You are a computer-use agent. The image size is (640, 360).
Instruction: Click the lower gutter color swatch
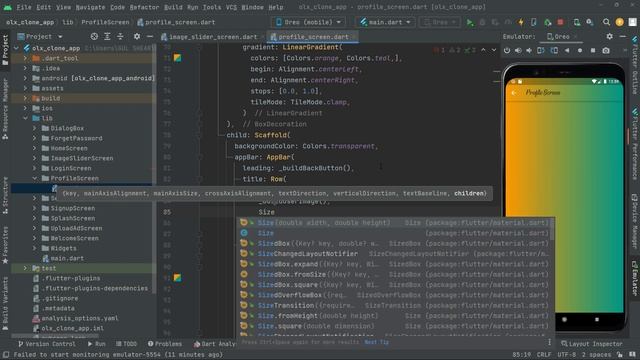[177, 278]
